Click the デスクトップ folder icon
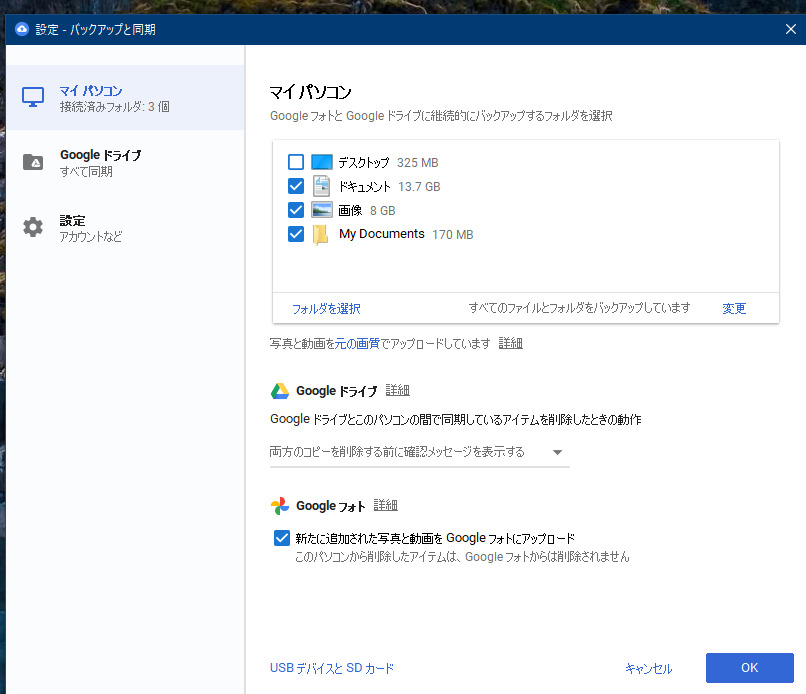 (x=321, y=162)
